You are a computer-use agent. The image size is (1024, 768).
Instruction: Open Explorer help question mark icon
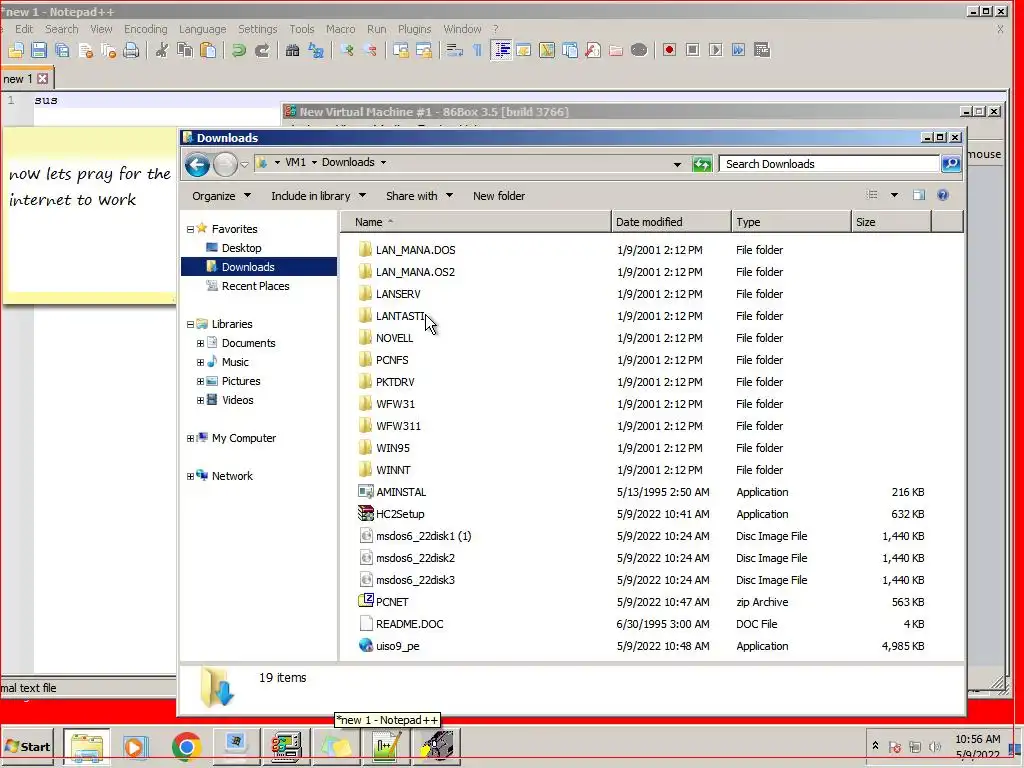click(943, 195)
